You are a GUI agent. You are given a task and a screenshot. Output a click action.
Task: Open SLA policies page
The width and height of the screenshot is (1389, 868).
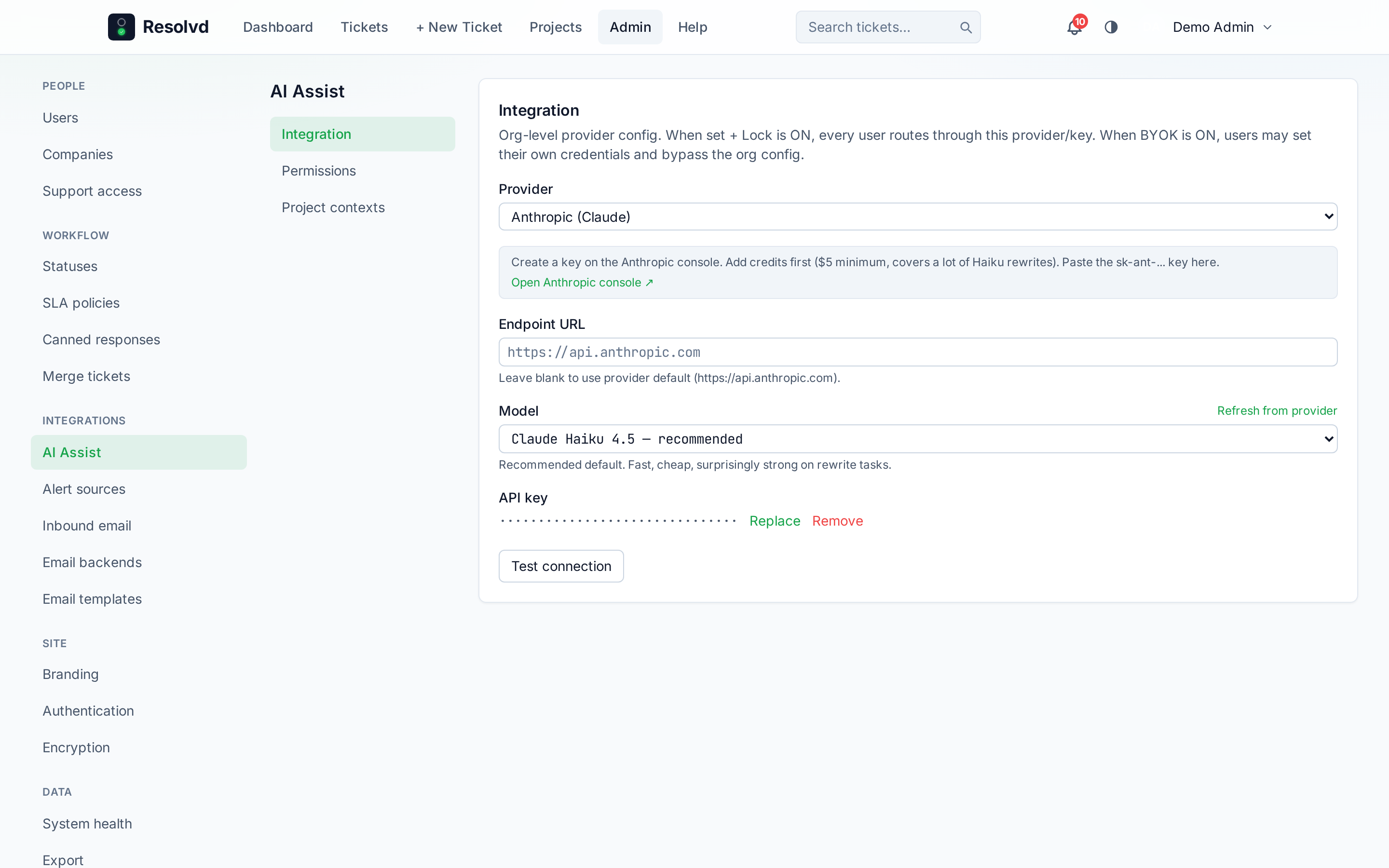click(138, 303)
